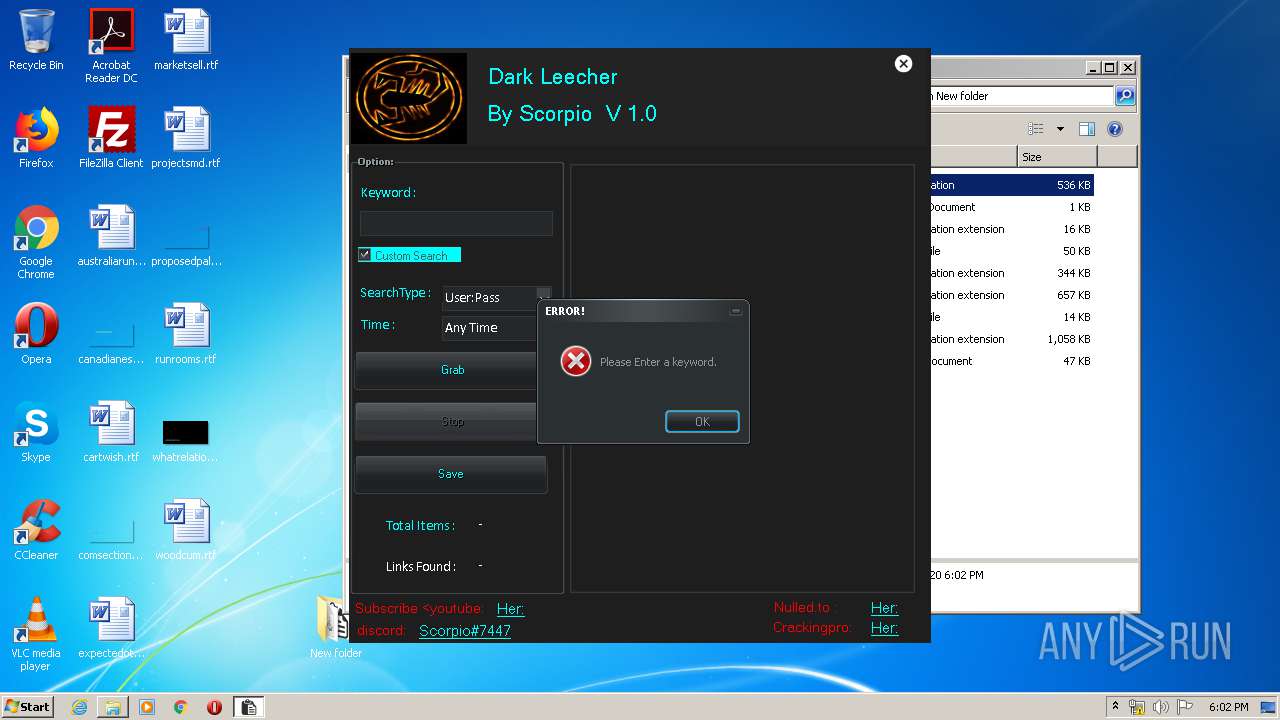Image resolution: width=1280 pixels, height=720 pixels.
Task: Launch Internet Explorer from the taskbar
Action: point(79,707)
